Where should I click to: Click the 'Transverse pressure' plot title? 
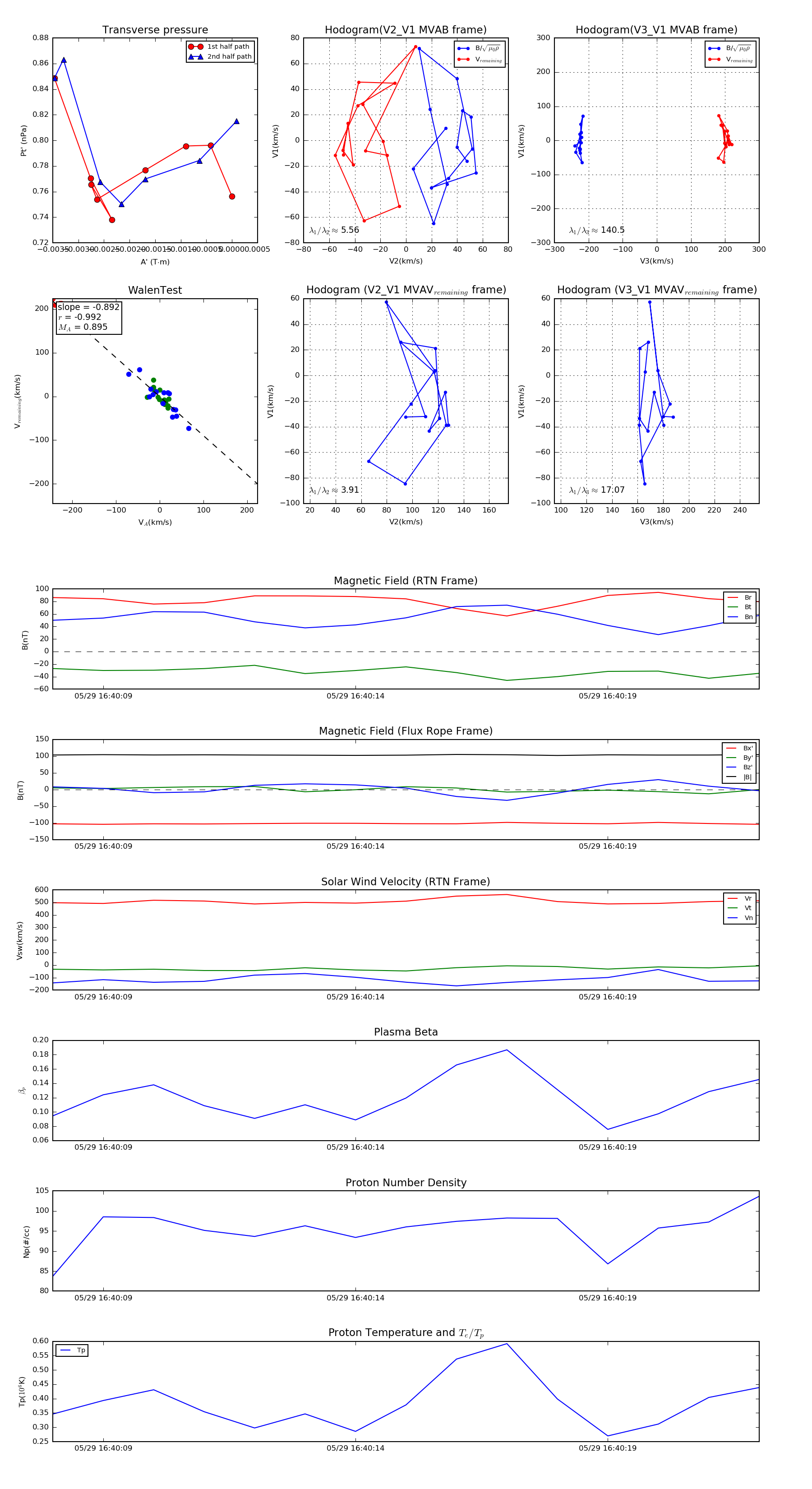(155, 29)
